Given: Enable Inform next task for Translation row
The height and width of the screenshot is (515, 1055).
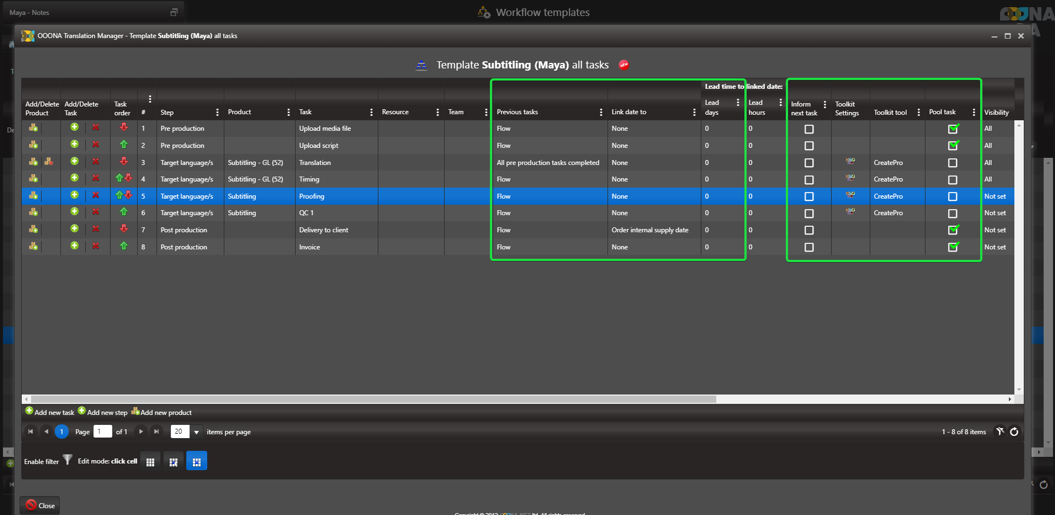Looking at the screenshot, I should pyautogui.click(x=809, y=163).
